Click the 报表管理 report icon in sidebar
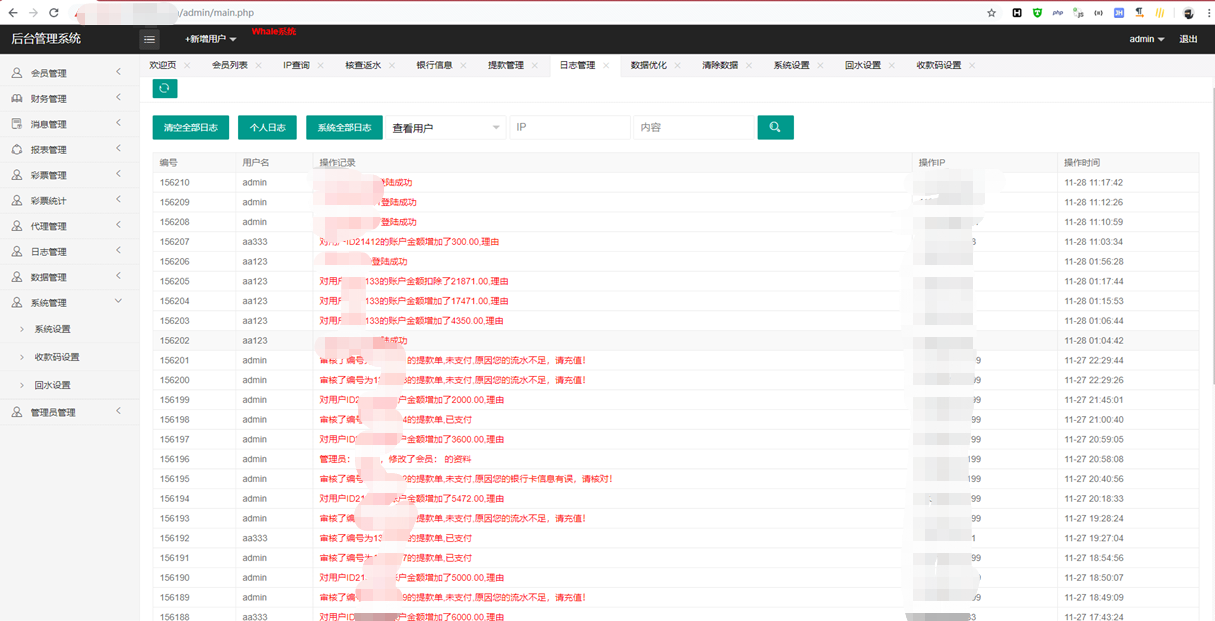Screen dimensions: 1215x621 (17, 149)
